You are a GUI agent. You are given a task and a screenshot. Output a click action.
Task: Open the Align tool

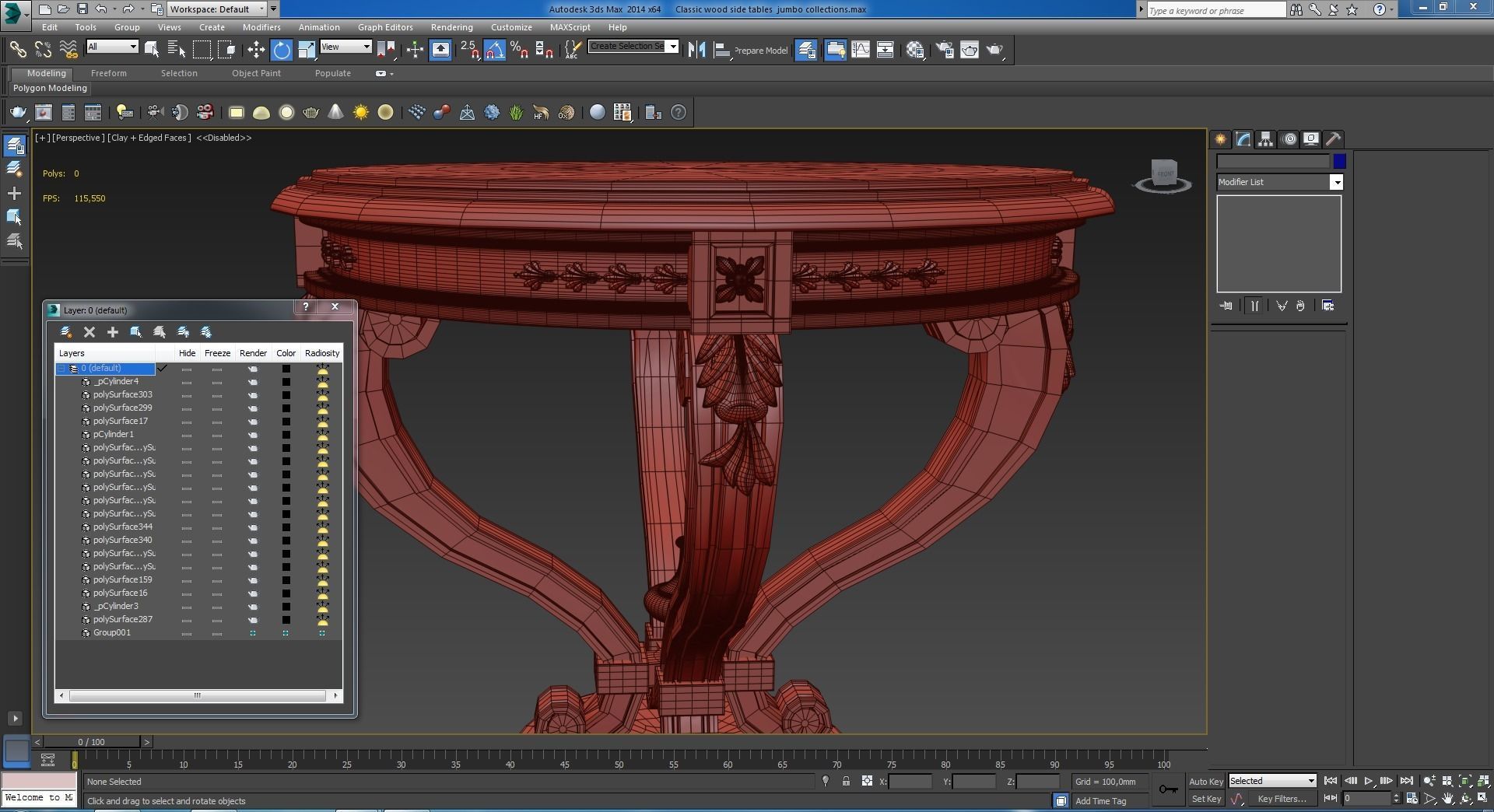click(721, 50)
